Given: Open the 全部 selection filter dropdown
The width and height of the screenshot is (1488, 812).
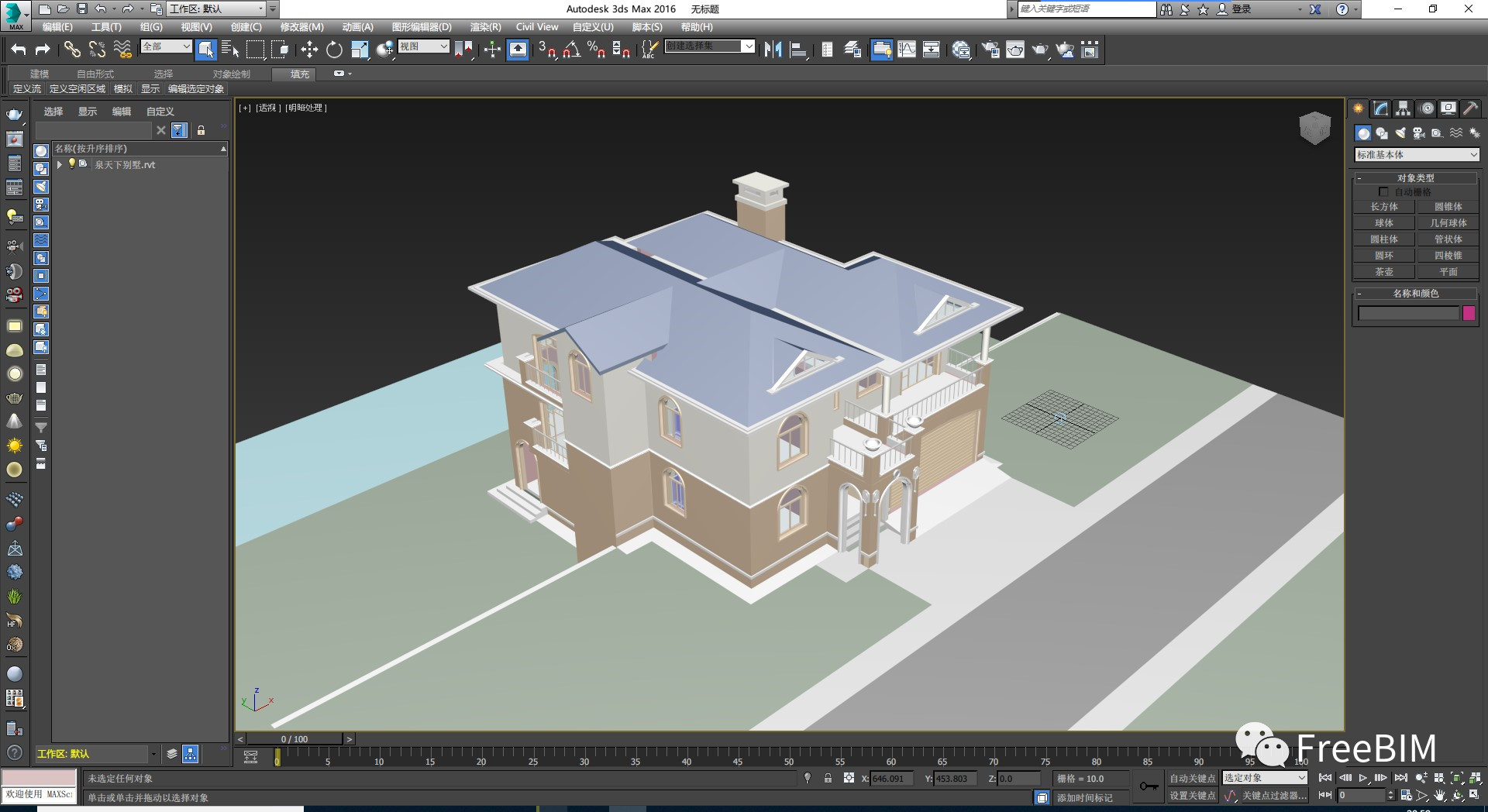Looking at the screenshot, I should click(x=166, y=46).
